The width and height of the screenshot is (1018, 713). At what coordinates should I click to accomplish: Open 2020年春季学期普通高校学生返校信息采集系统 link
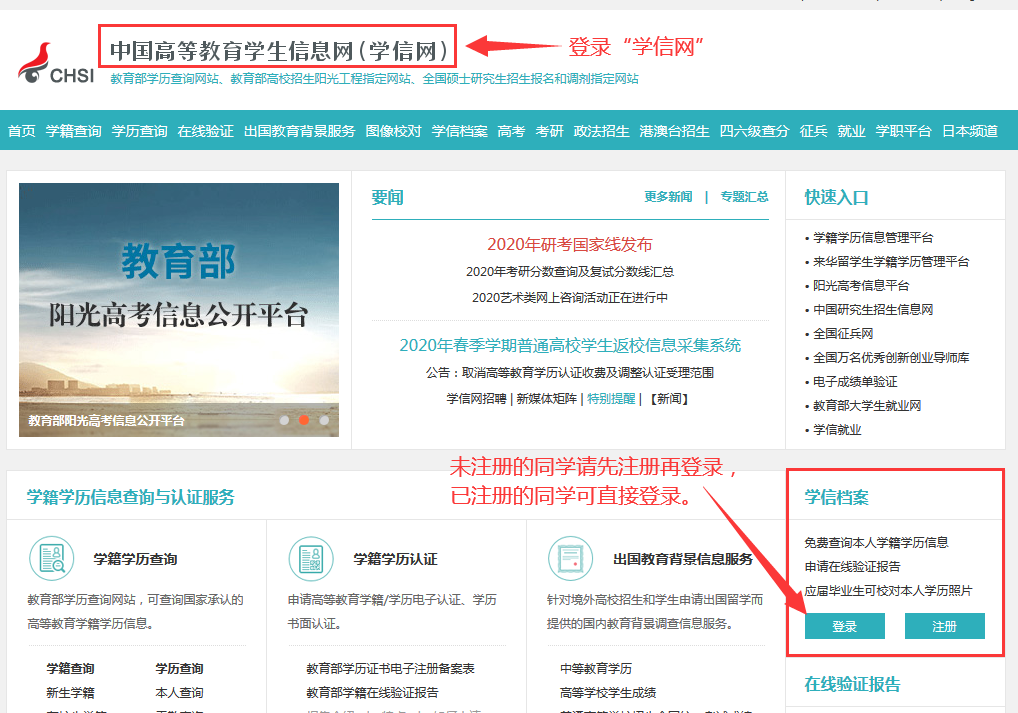point(569,345)
